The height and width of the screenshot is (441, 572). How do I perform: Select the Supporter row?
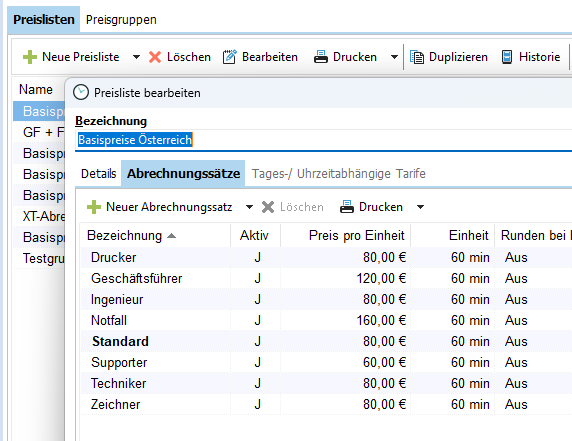click(x=326, y=363)
